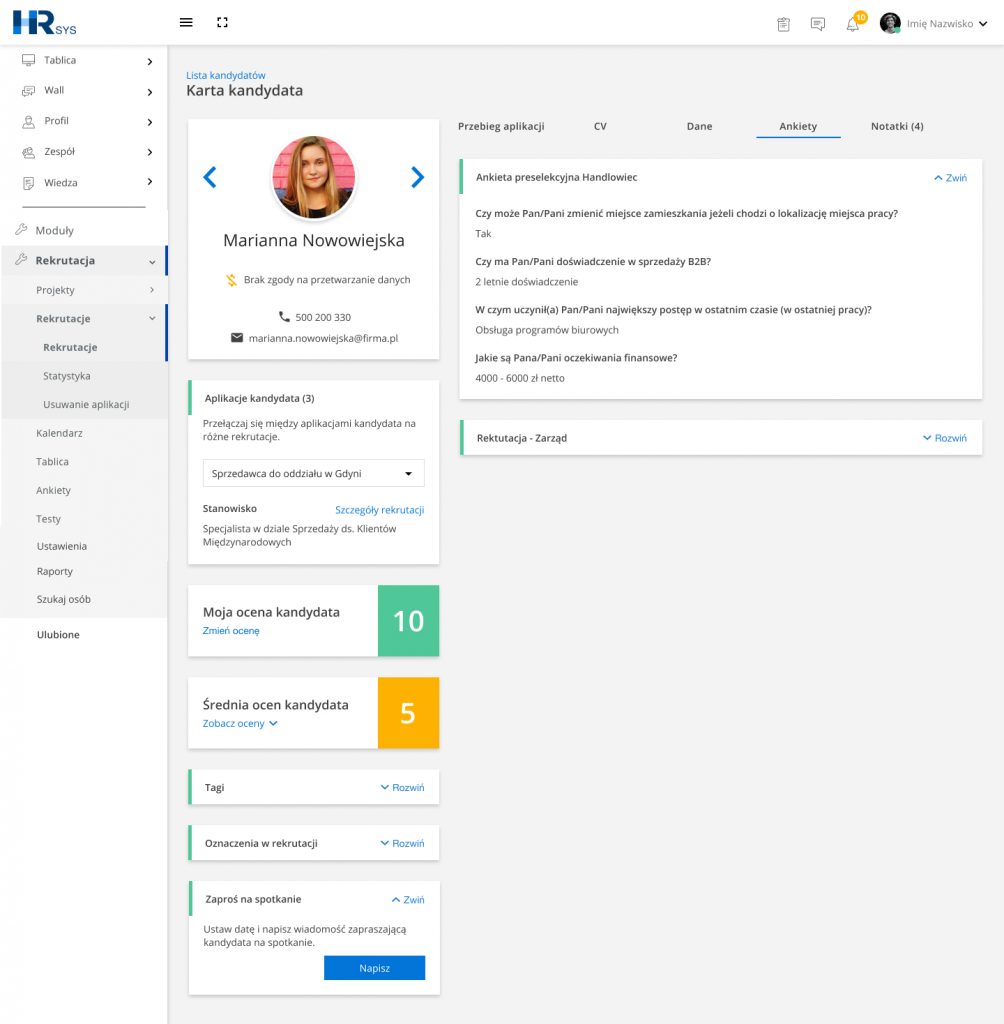This screenshot has height=1024, width=1004.
Task: Click Marianna Nowowiejska's profile photo
Action: [314, 177]
